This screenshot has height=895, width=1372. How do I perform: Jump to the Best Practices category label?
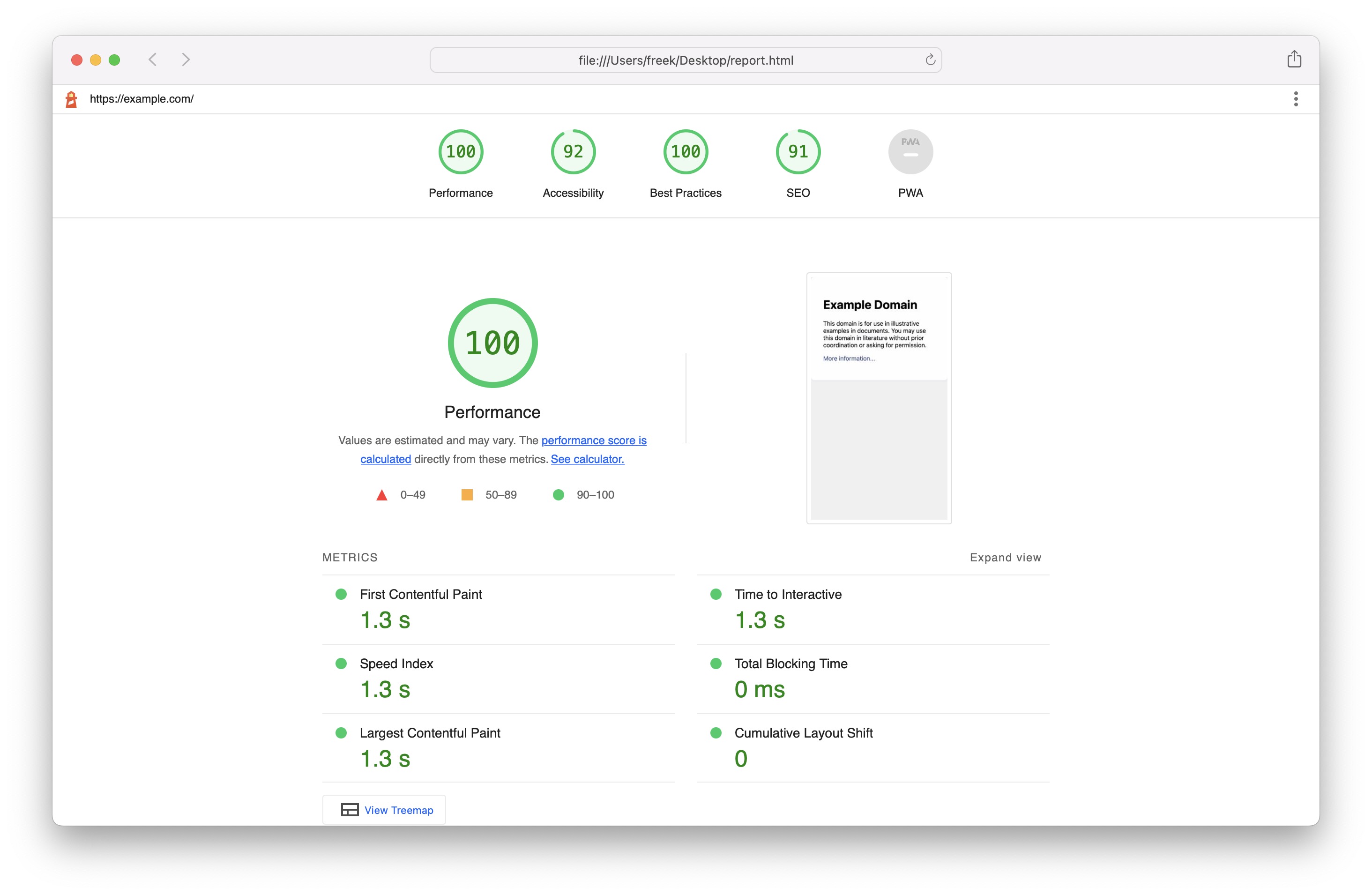click(686, 193)
